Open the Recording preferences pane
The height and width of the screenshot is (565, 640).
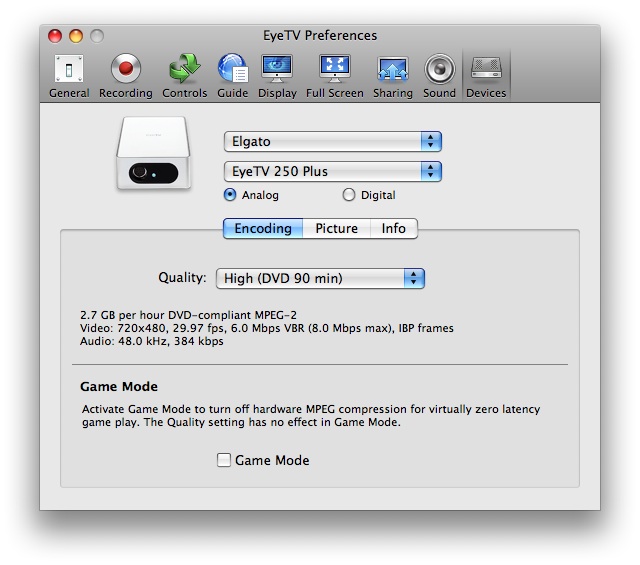126,76
